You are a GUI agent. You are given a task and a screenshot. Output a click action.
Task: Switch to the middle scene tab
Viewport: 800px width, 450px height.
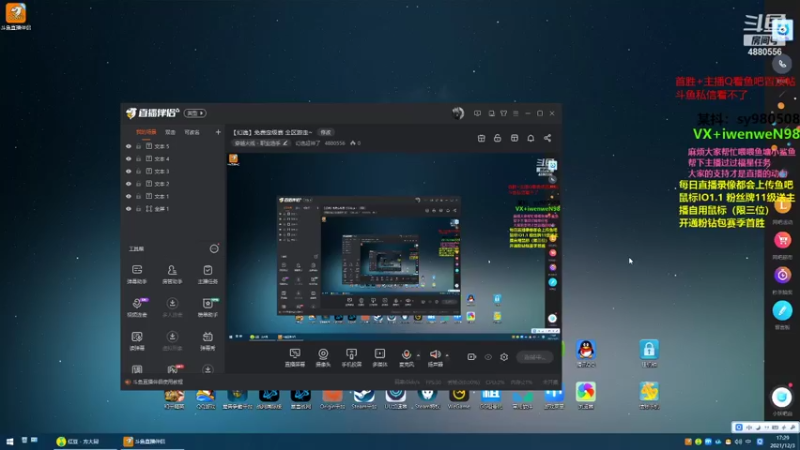click(170, 133)
